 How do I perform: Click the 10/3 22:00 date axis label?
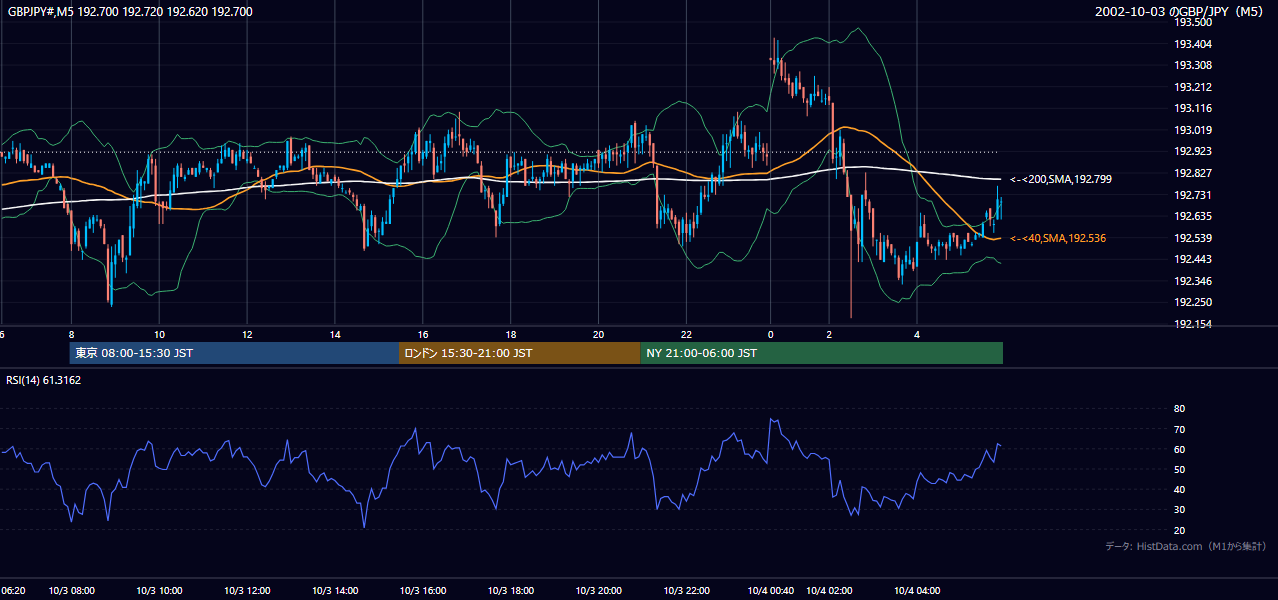pos(687,590)
